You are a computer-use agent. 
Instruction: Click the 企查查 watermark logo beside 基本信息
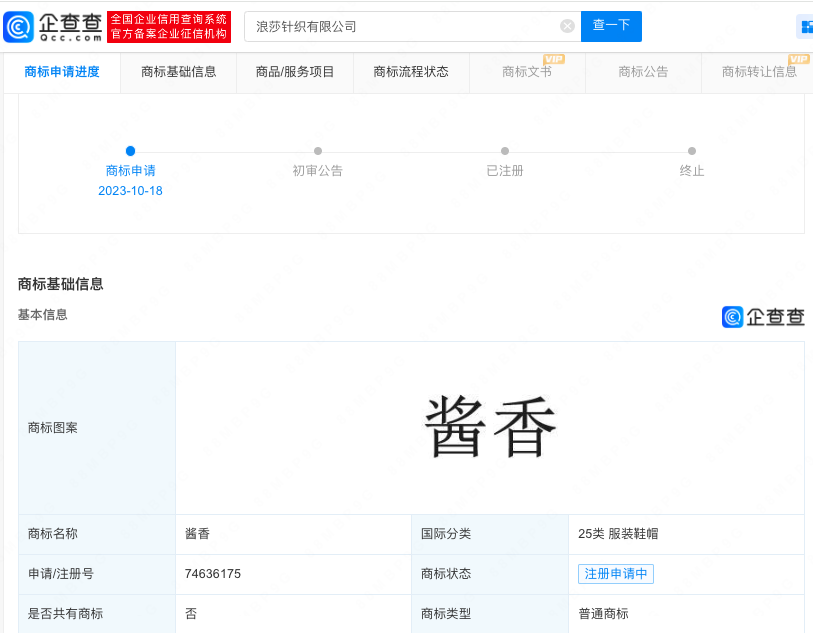(x=763, y=317)
